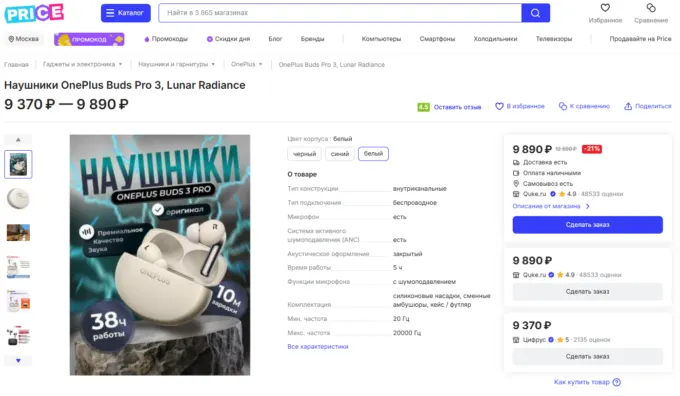Open the Каталог menu button
The width and height of the screenshot is (680, 396).
(x=126, y=13)
